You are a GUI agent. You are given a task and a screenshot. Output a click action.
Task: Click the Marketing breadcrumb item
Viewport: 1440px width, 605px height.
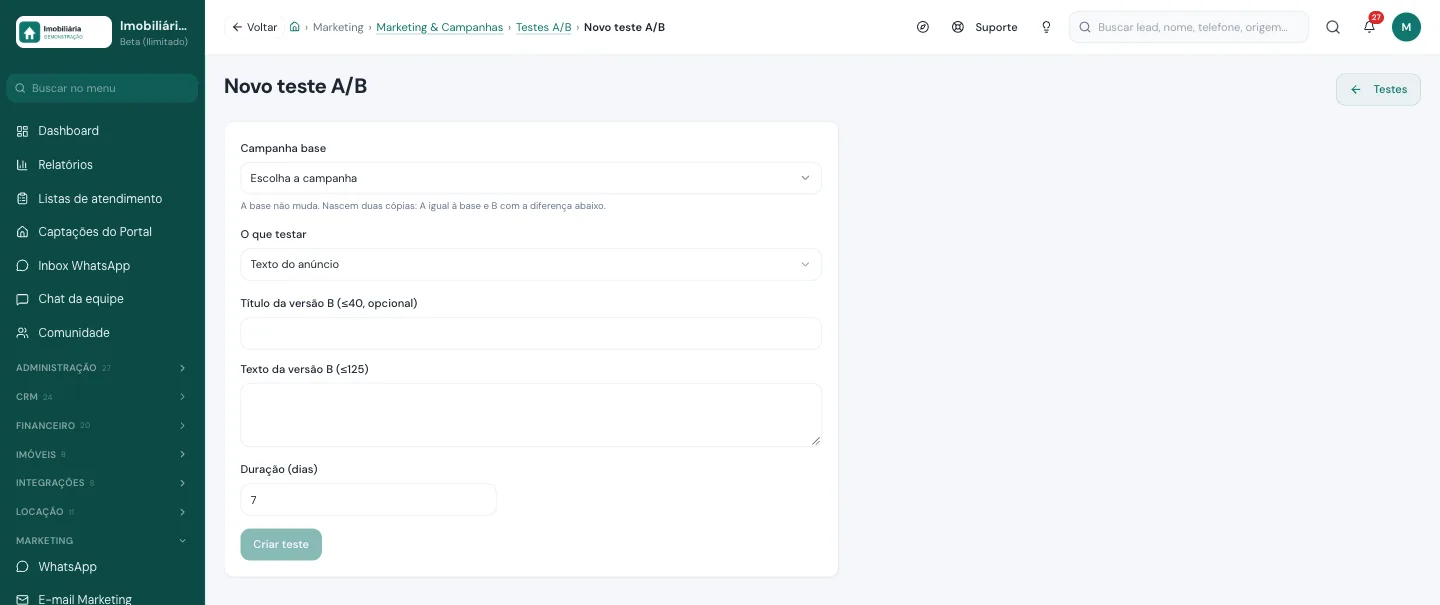point(338,27)
